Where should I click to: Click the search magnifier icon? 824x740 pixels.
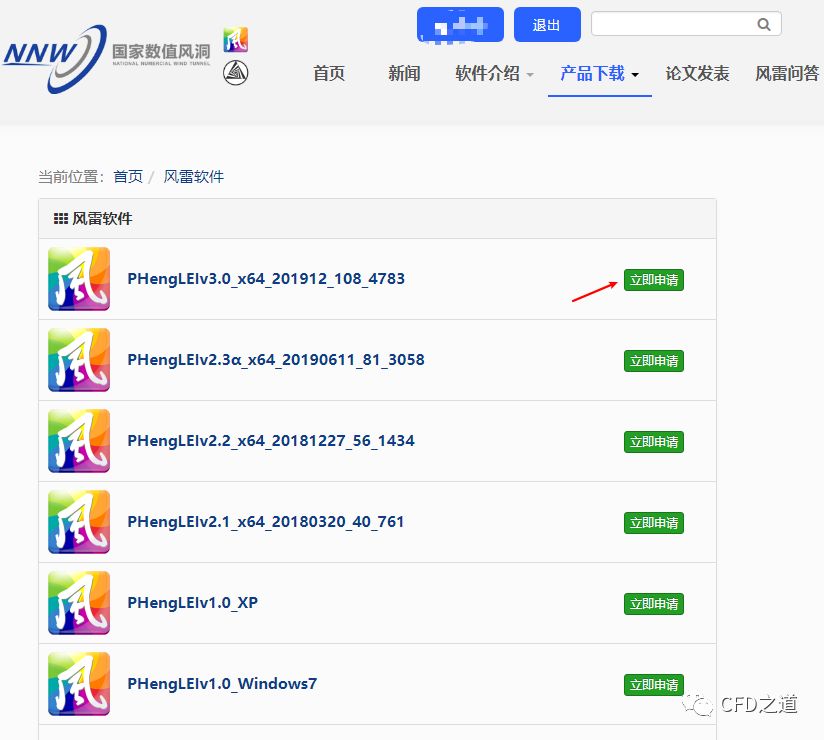[764, 24]
